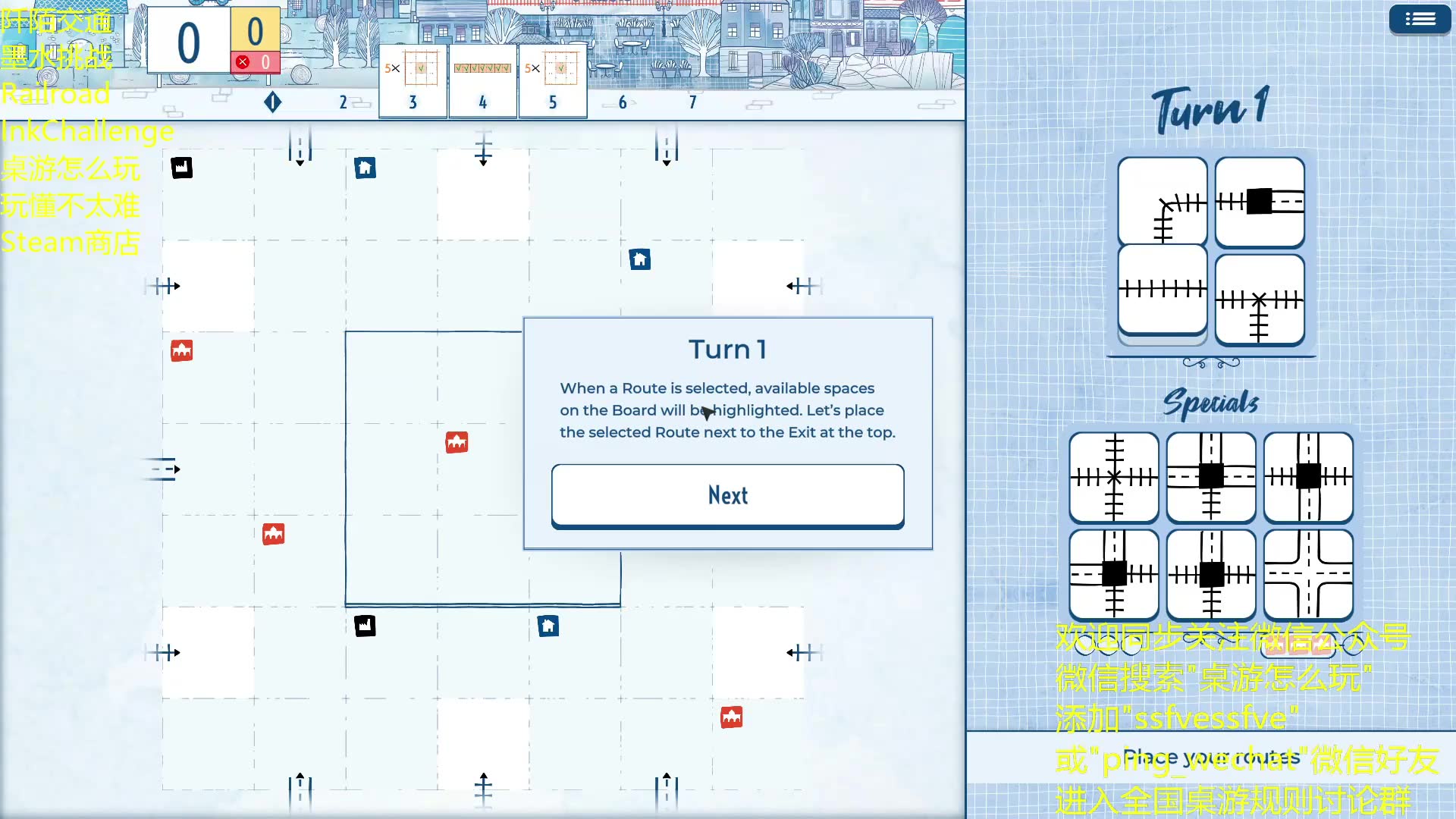
Task: Click the bottom-left special route tile
Action: [x=1113, y=573]
